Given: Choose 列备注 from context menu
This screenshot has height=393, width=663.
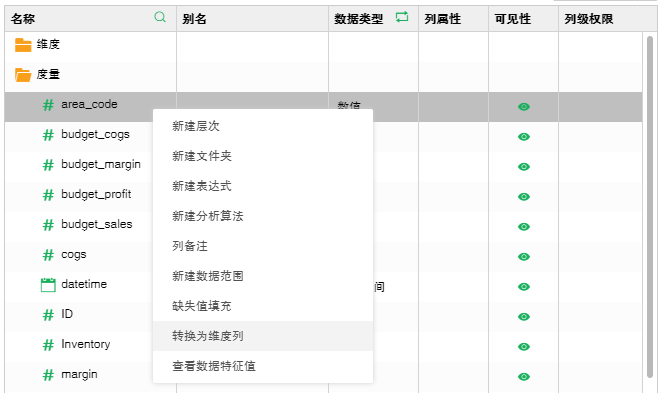Looking at the screenshot, I should coord(263,246).
